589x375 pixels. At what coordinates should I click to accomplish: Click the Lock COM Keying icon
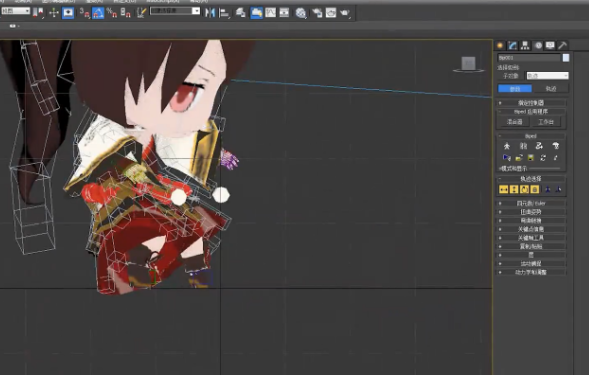click(x=535, y=189)
